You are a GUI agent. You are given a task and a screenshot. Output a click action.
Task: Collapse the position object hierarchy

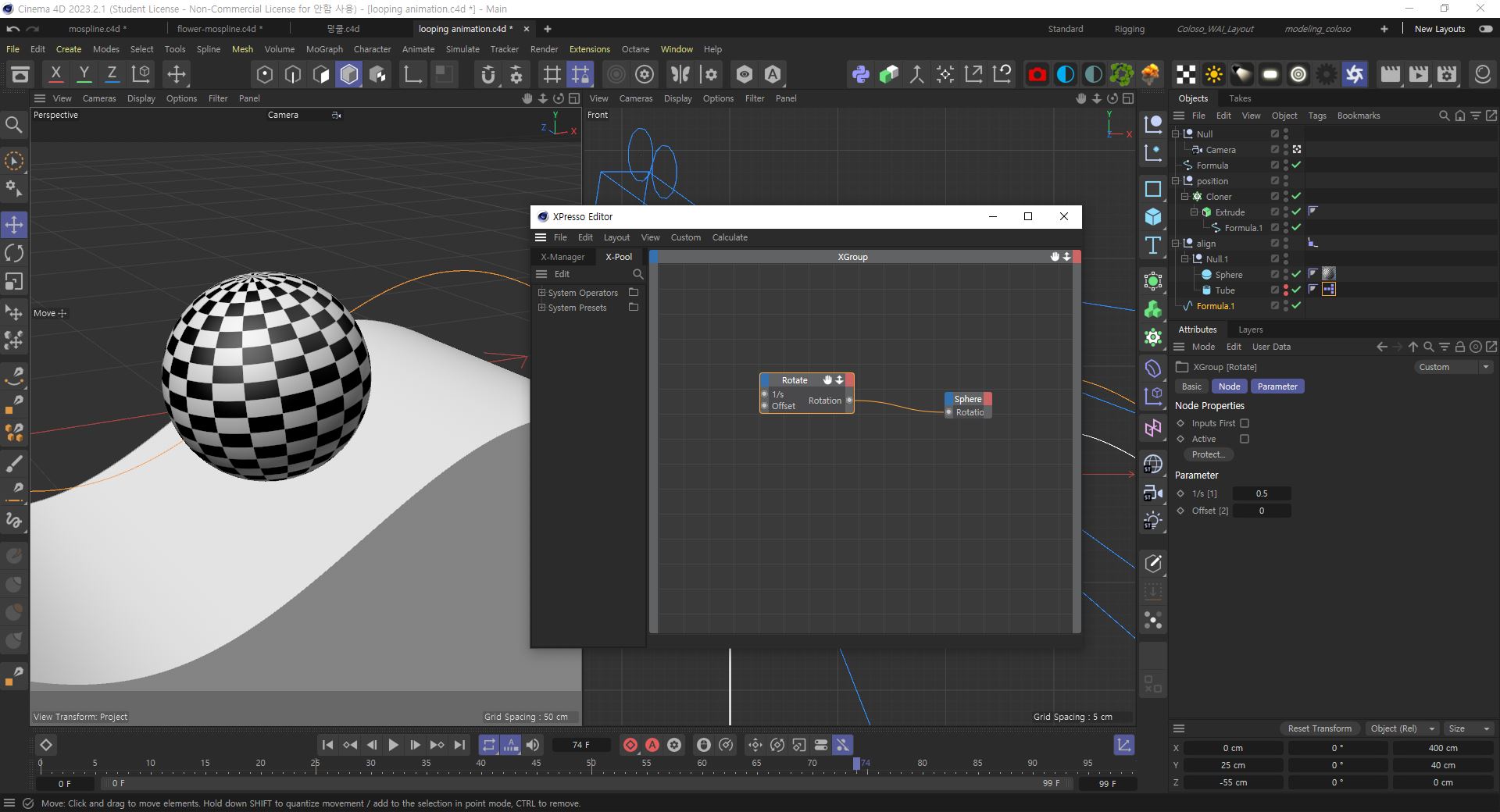pyautogui.click(x=1176, y=180)
